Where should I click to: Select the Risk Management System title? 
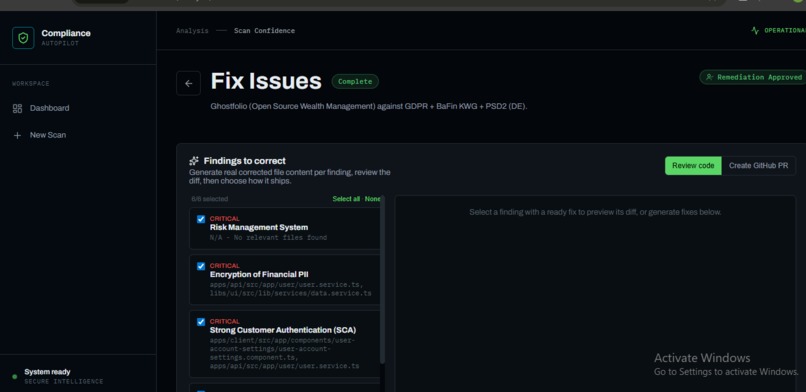point(259,228)
